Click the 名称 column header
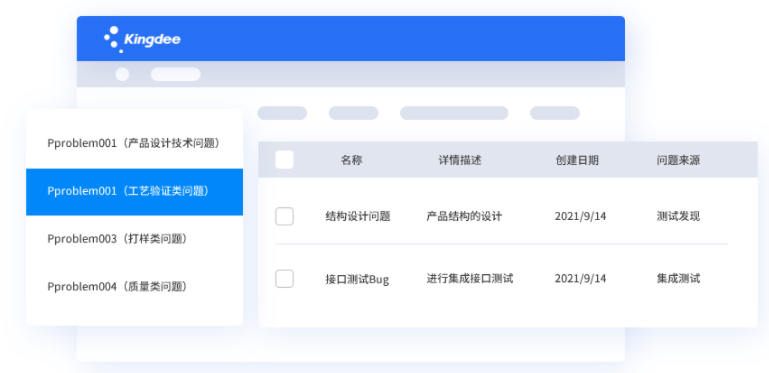This screenshot has height=373, width=769. tap(352, 160)
